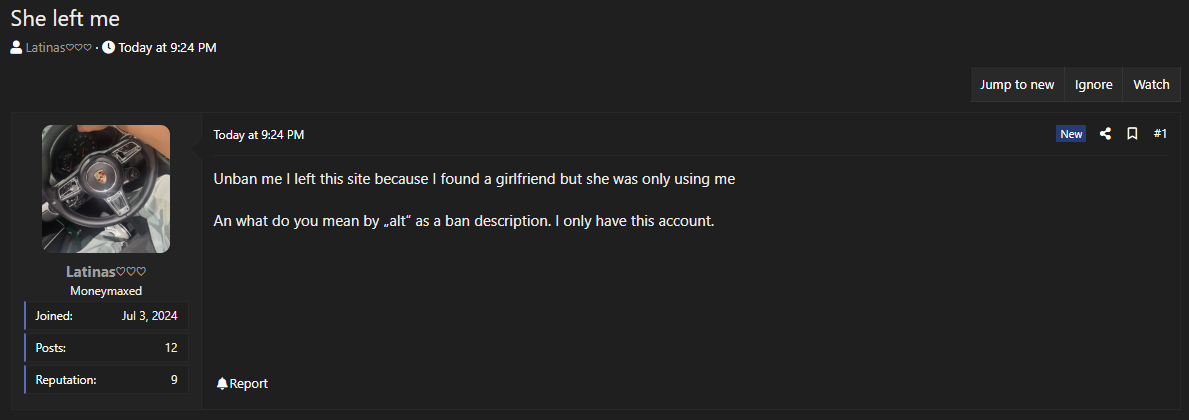Click the Joined Jul 3, 2024 row
The image size is (1189, 420).
click(x=106, y=316)
